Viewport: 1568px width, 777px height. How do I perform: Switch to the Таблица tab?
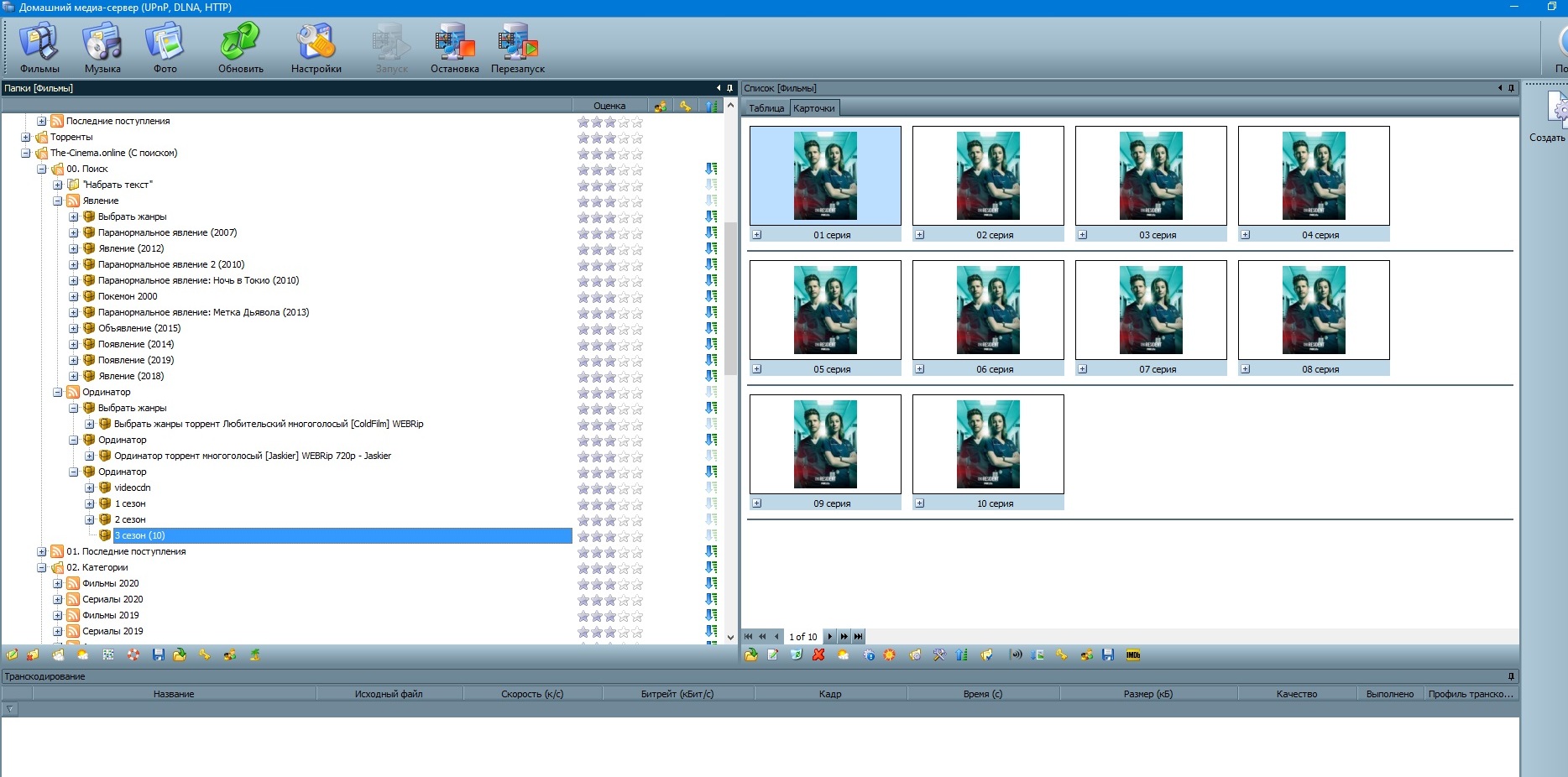click(766, 108)
